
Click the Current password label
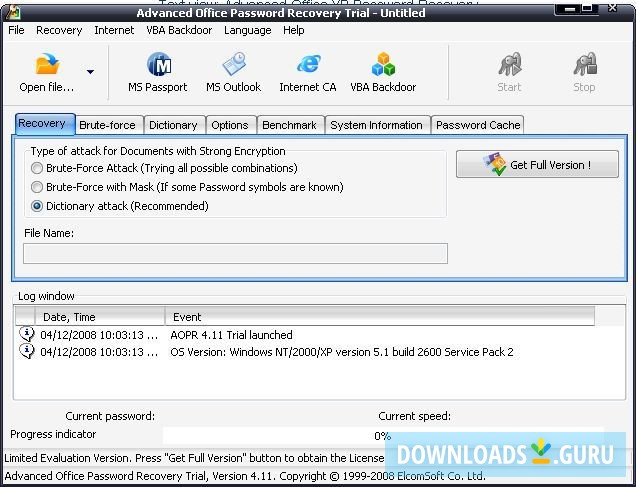coord(110,416)
